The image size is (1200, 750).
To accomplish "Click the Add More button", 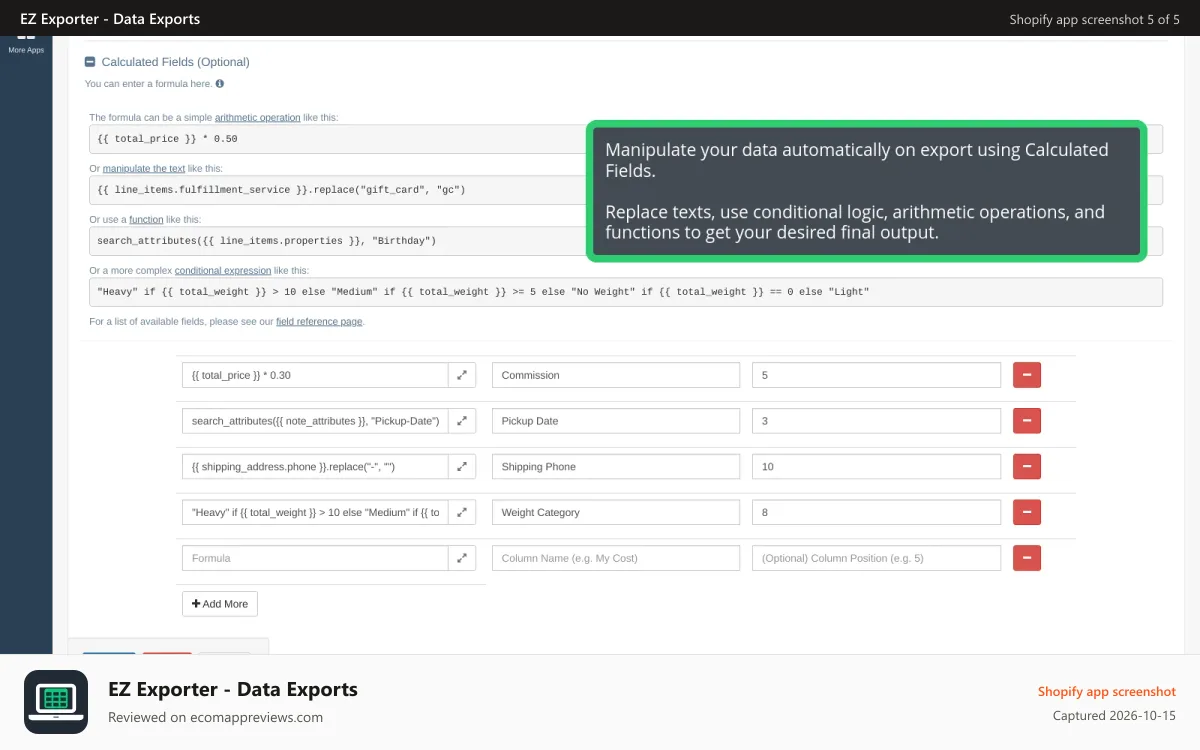I will [220, 604].
